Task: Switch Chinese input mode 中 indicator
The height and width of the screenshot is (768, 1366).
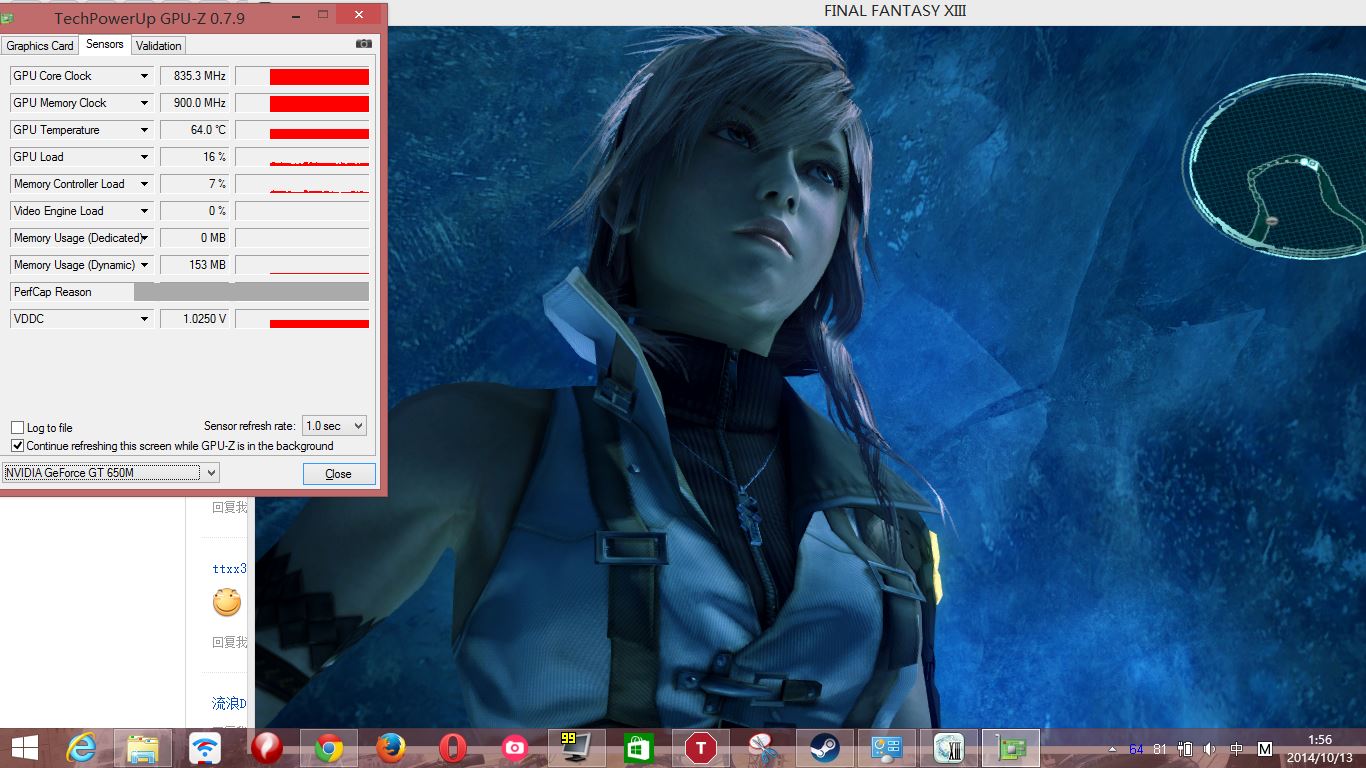Action: (1237, 749)
